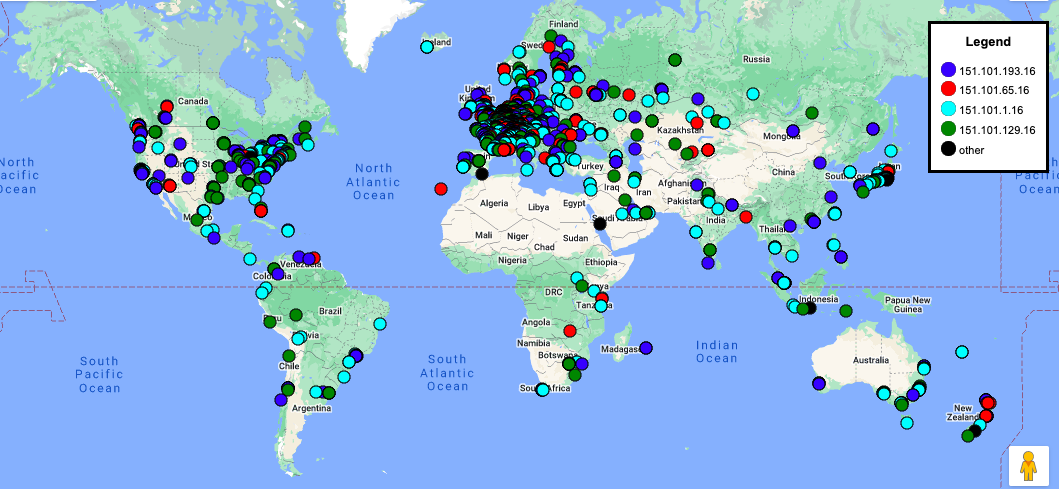The image size is (1059, 489).
Task: Click the North Atlantic Ocean map label
Action: [x=373, y=182]
